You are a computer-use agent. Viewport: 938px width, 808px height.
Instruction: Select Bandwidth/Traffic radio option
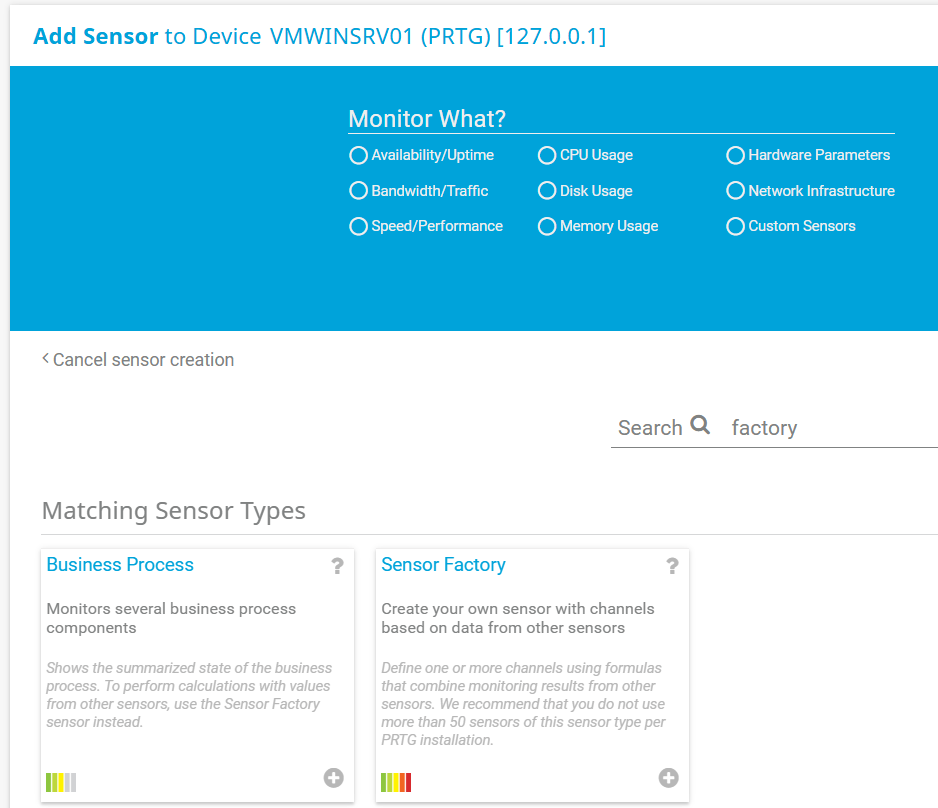coord(358,191)
